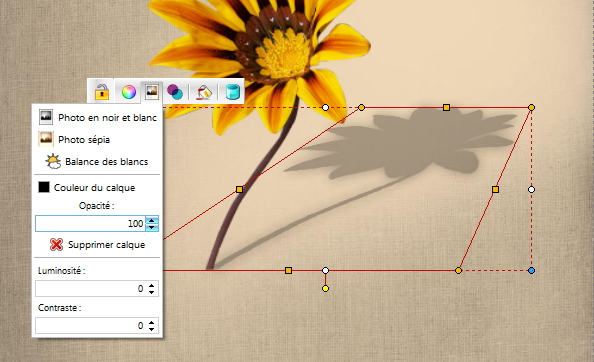Image resolution: width=594 pixels, height=362 pixels.
Task: Click the yellow rotation handle below selection
Action: point(325,289)
